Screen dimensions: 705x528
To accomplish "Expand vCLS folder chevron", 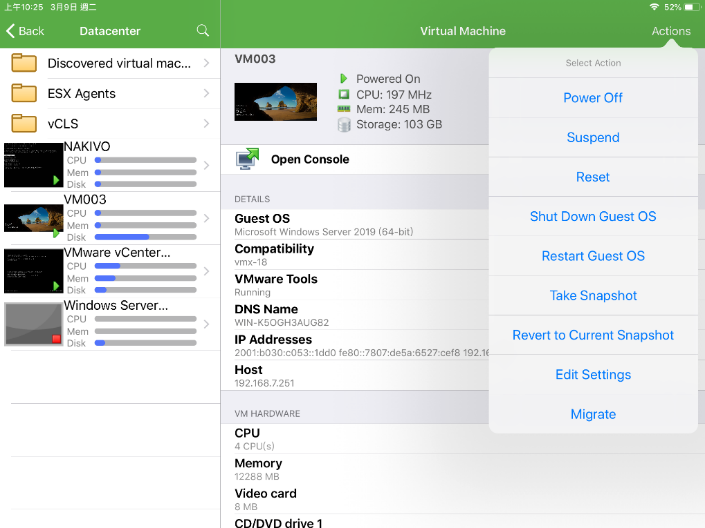I will pyautogui.click(x=206, y=123).
